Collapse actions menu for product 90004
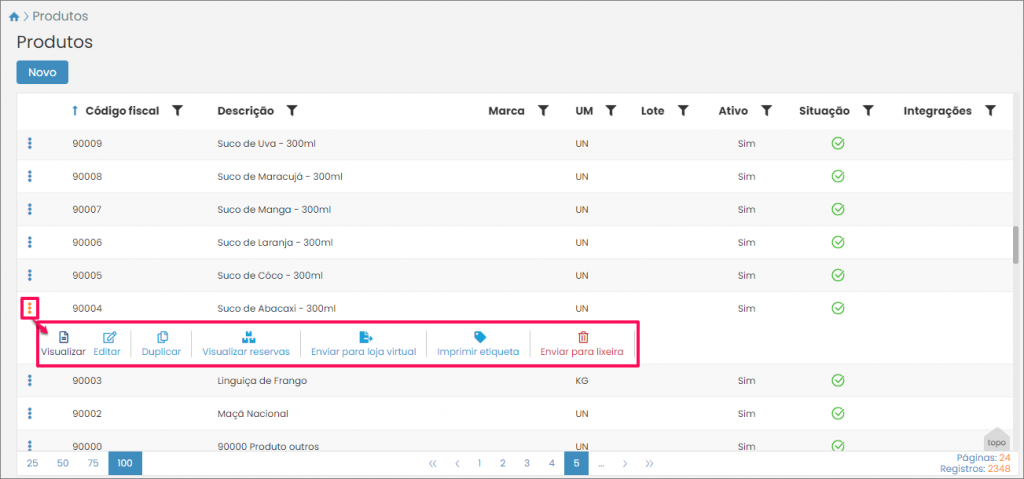Viewport: 1024px width, 479px height. pyautogui.click(x=30, y=308)
